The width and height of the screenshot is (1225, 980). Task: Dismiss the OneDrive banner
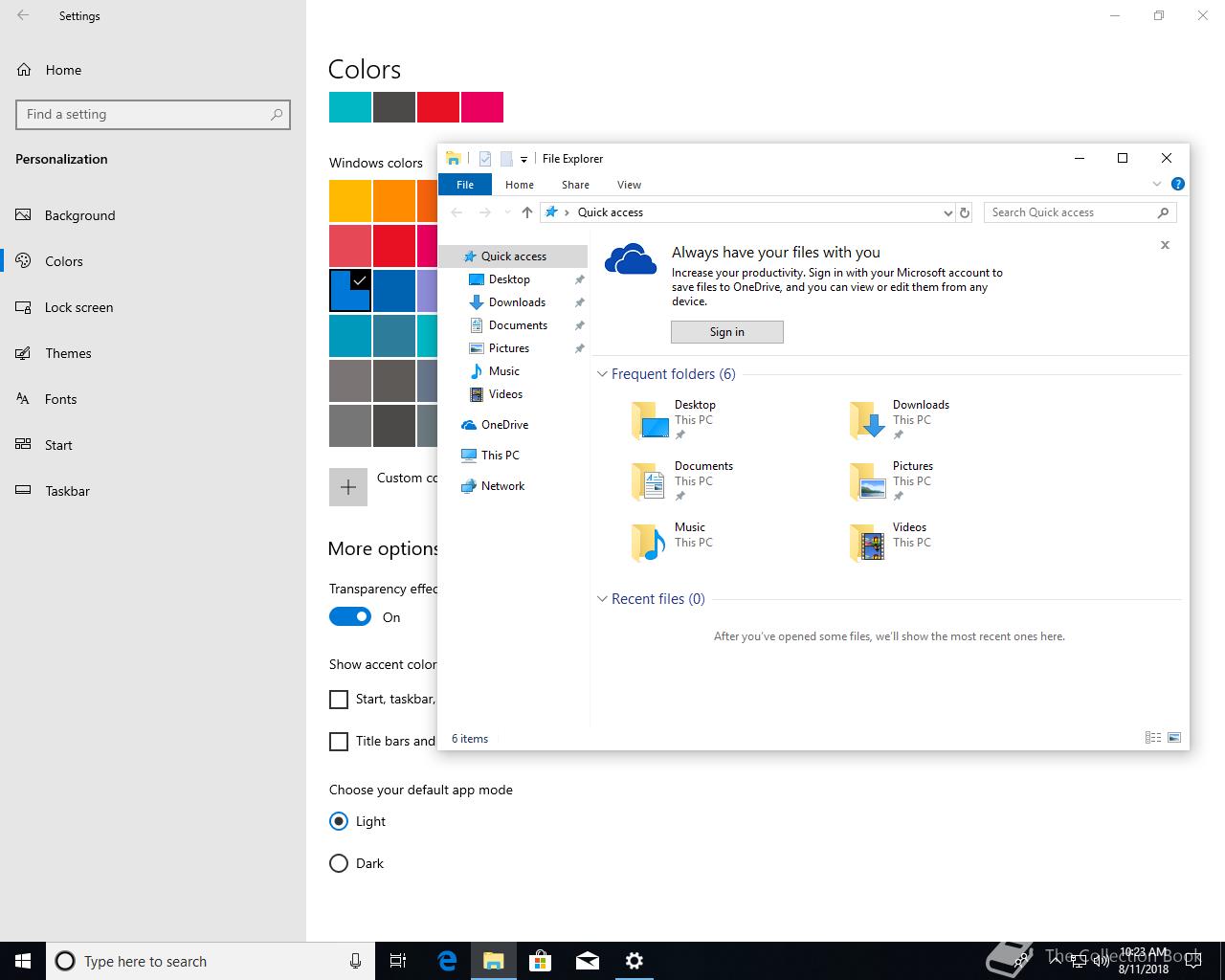coord(1165,245)
